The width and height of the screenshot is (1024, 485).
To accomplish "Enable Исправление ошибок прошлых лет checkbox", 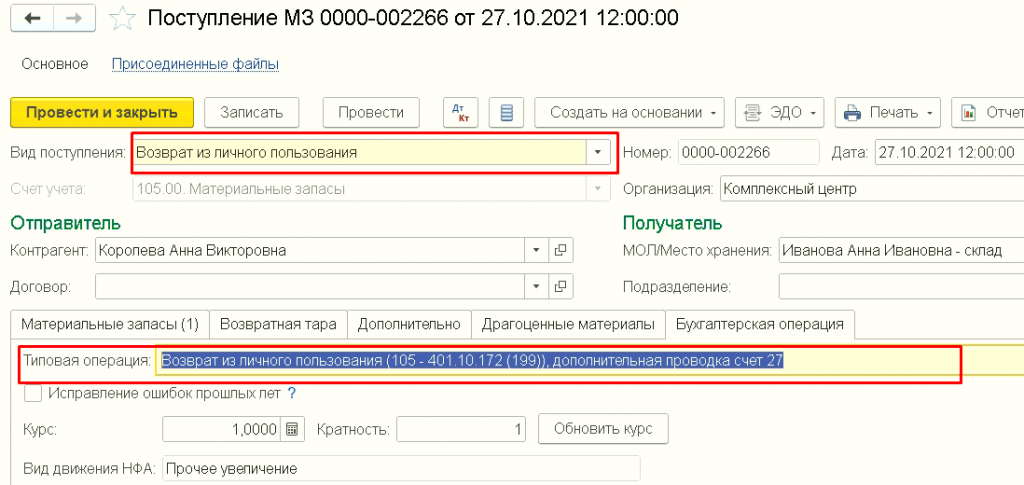I will 33,394.
